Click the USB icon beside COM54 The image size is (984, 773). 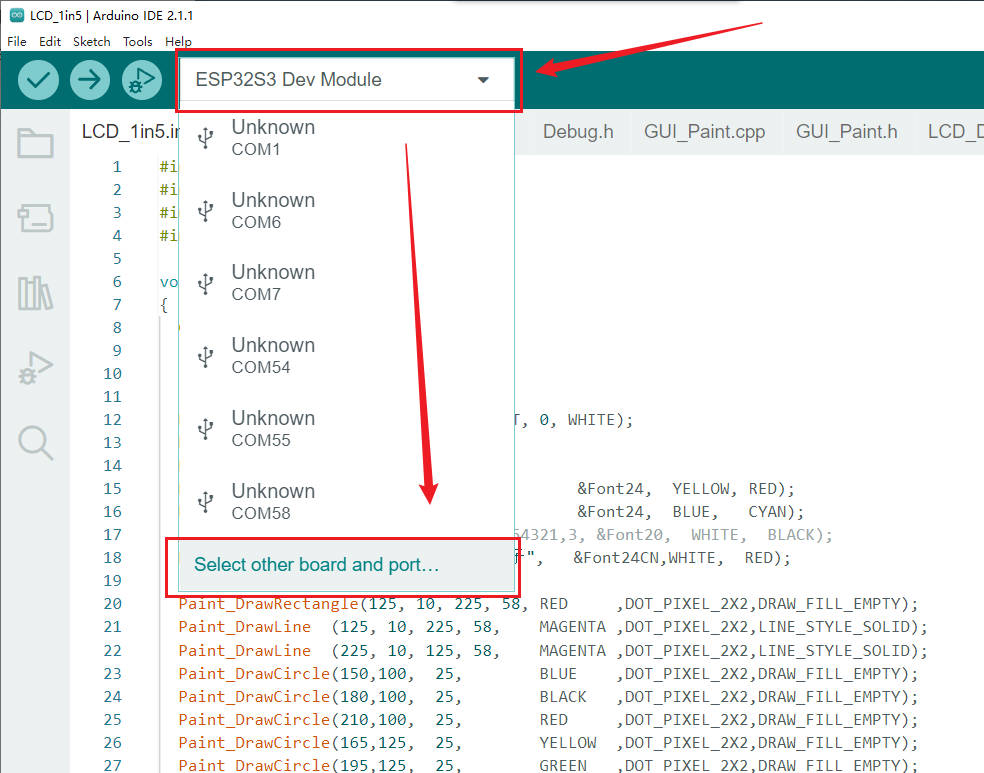point(205,356)
